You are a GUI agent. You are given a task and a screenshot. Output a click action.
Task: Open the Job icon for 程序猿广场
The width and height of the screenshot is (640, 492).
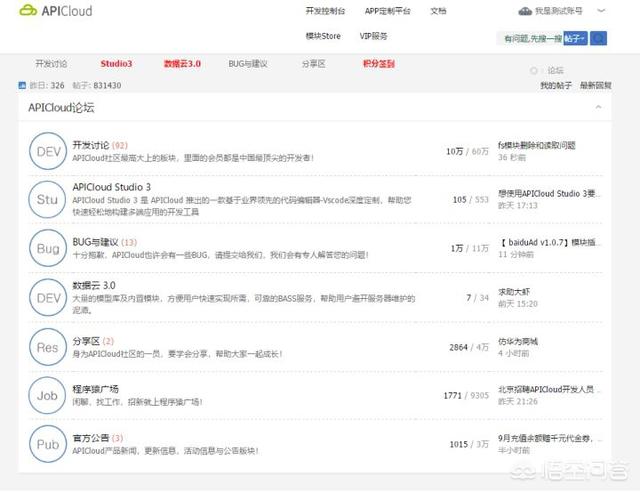[x=48, y=394]
